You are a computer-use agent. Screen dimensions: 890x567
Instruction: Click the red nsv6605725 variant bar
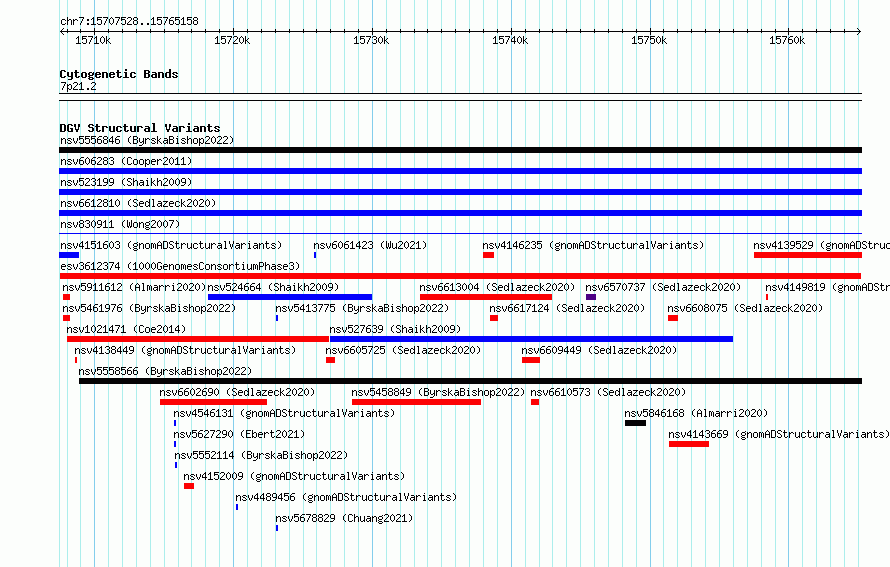pos(330,360)
